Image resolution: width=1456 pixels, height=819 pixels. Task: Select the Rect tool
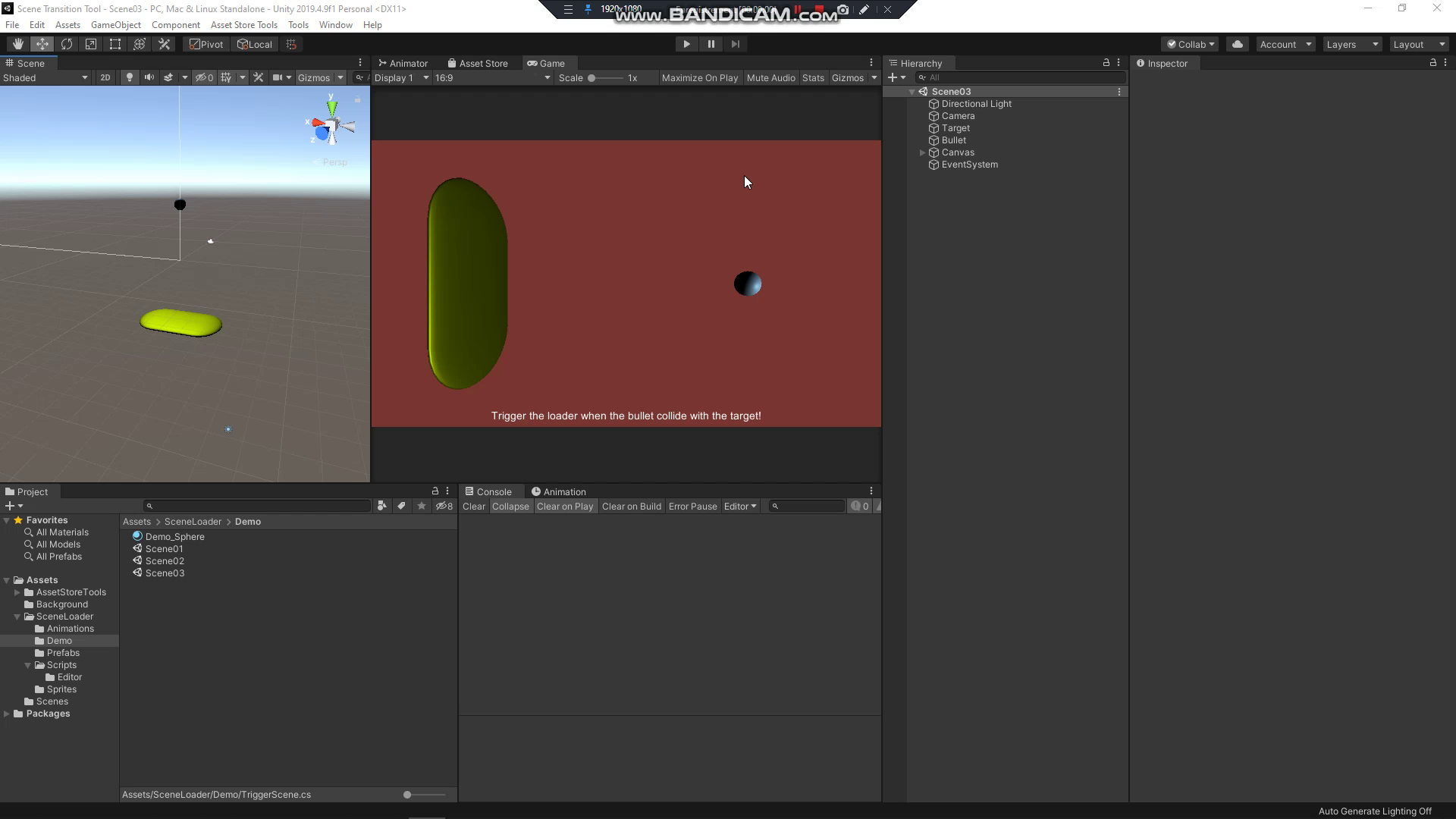(x=115, y=44)
